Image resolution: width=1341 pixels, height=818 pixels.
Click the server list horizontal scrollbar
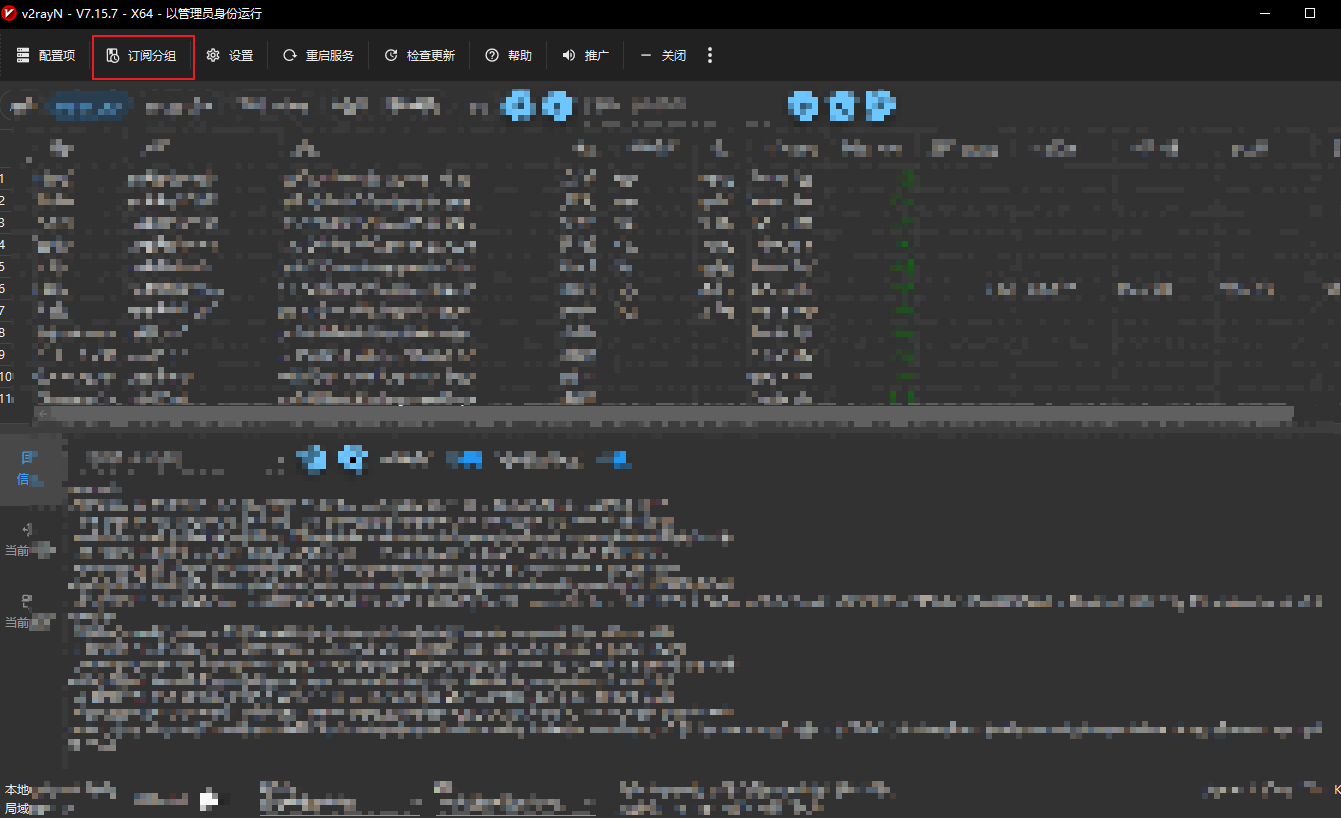click(660, 412)
